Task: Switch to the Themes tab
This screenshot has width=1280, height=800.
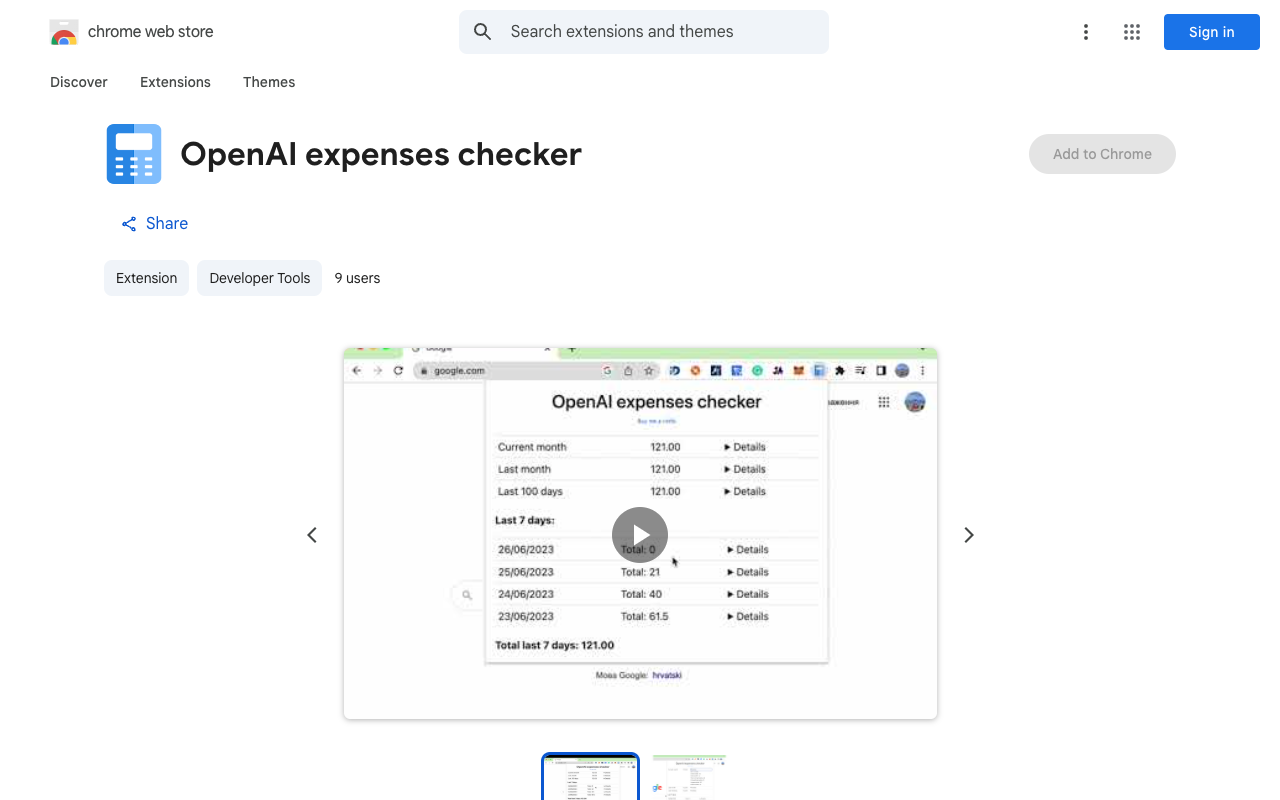Action: (269, 82)
